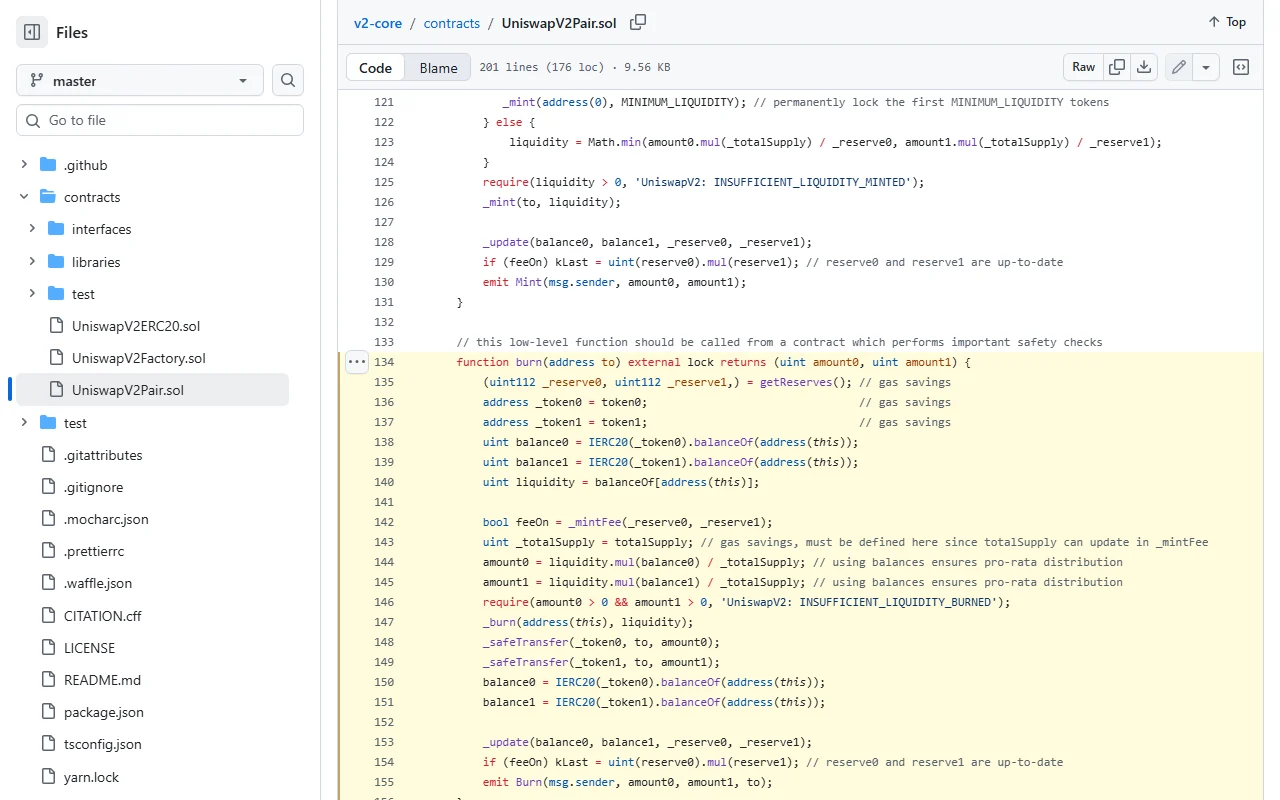Click the README.md file icon
This screenshot has height=800, width=1280.
[x=47, y=680]
